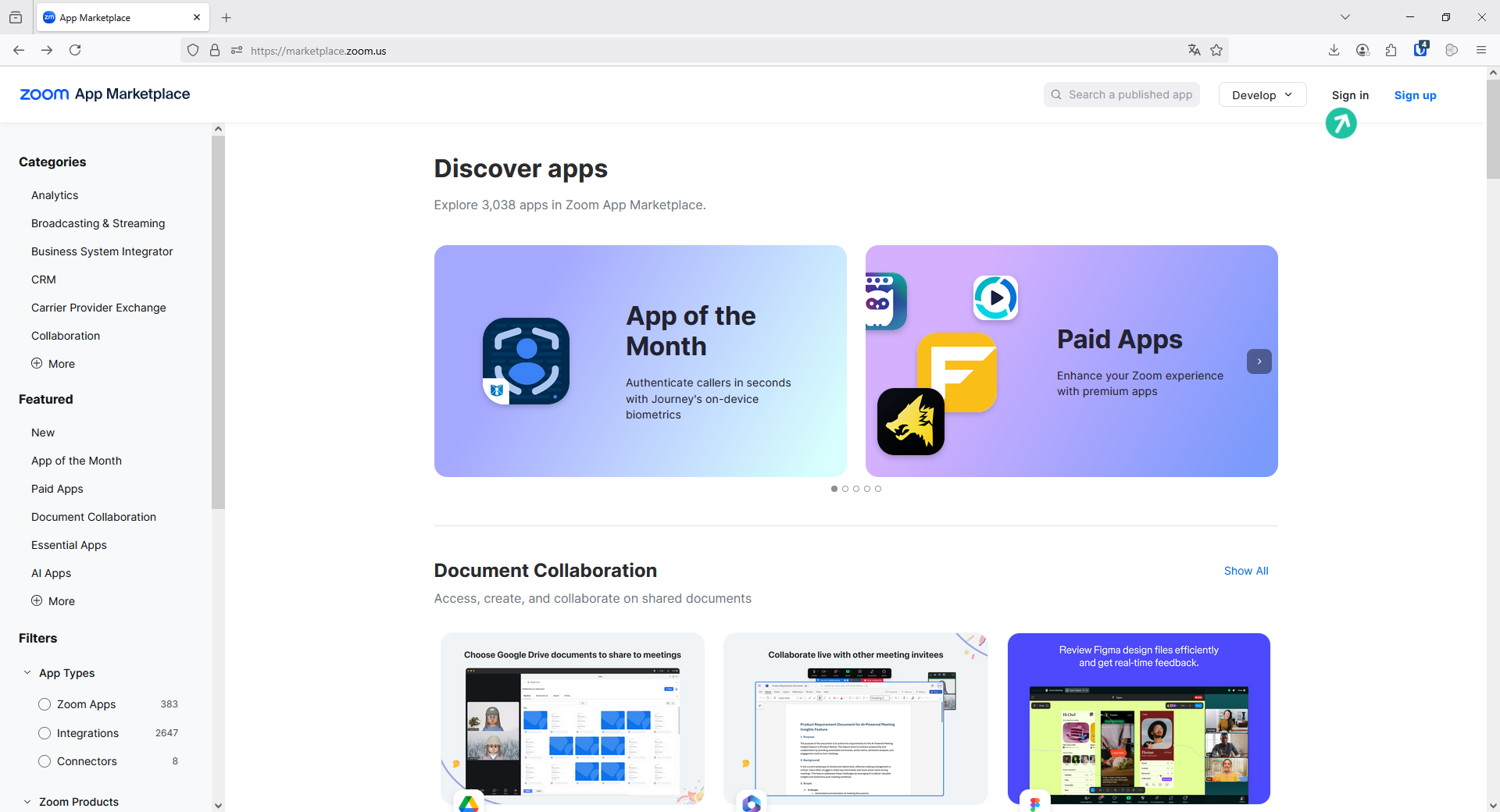Open the downloads icon in toolbar
Viewport: 1500px width, 812px height.
tap(1334, 50)
